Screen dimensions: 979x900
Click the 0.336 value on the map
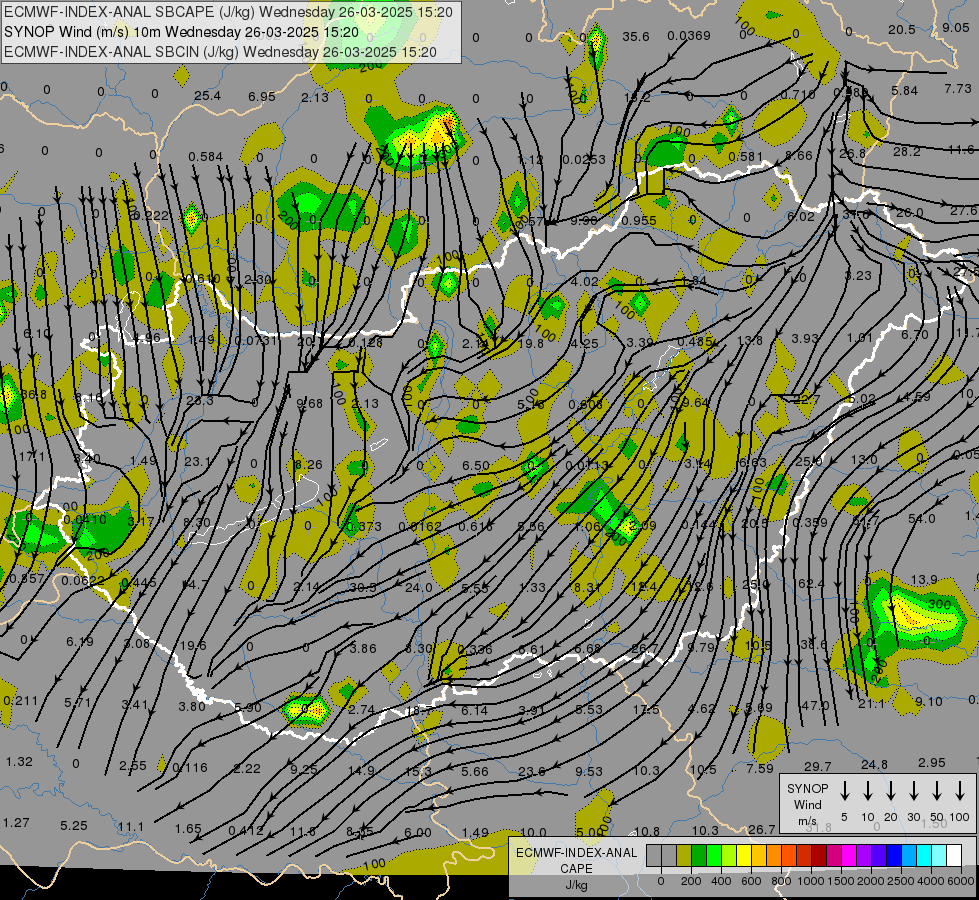pyautogui.click(x=475, y=650)
